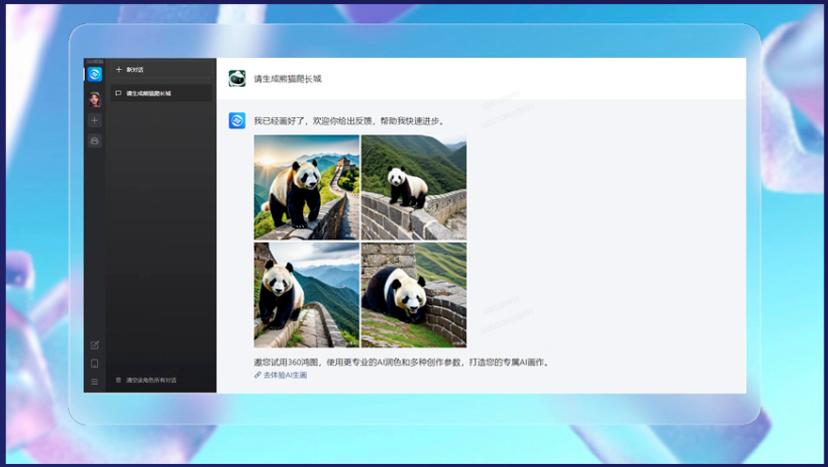Image resolution: width=828 pixels, height=467 pixels.
Task: View the bottom-right panda lying on the wall
Action: pos(413,294)
